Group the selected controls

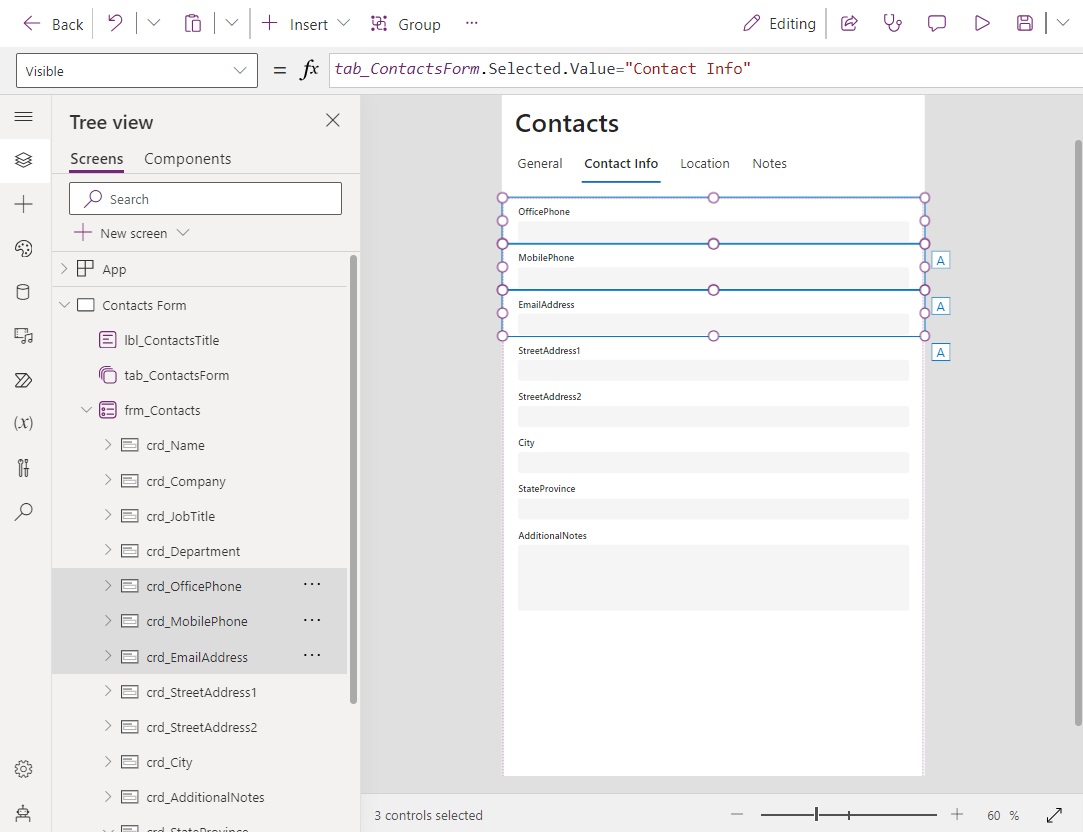(405, 23)
